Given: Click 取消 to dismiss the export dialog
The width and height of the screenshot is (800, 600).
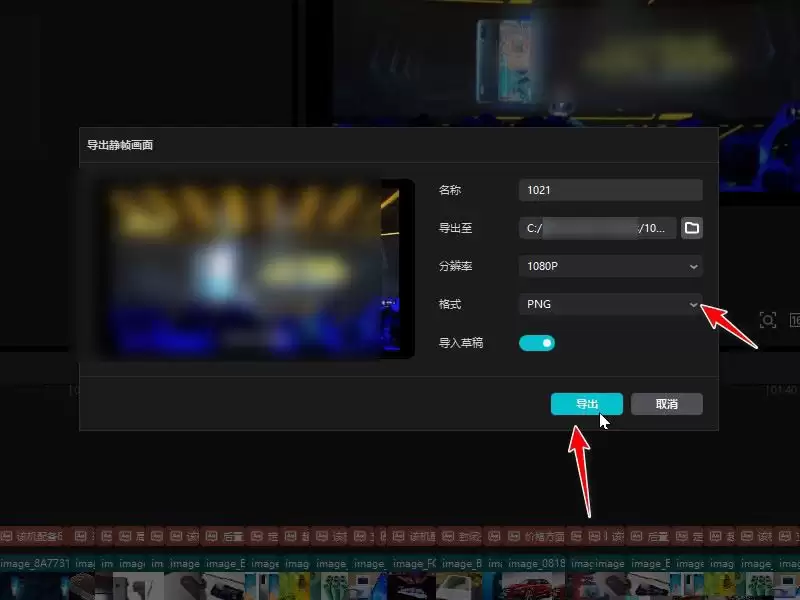Looking at the screenshot, I should tap(666, 404).
